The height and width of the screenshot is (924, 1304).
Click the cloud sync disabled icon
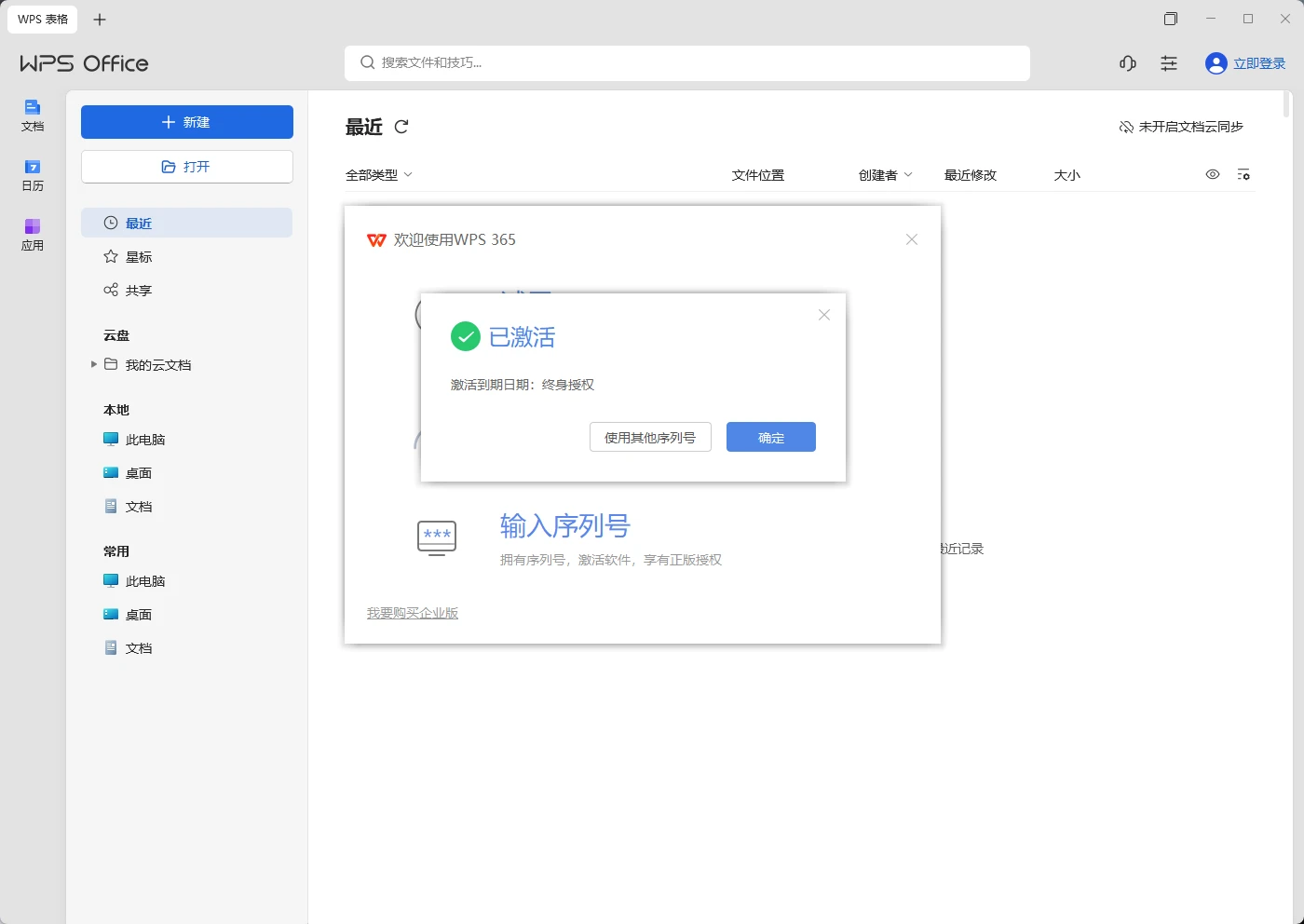point(1126,127)
